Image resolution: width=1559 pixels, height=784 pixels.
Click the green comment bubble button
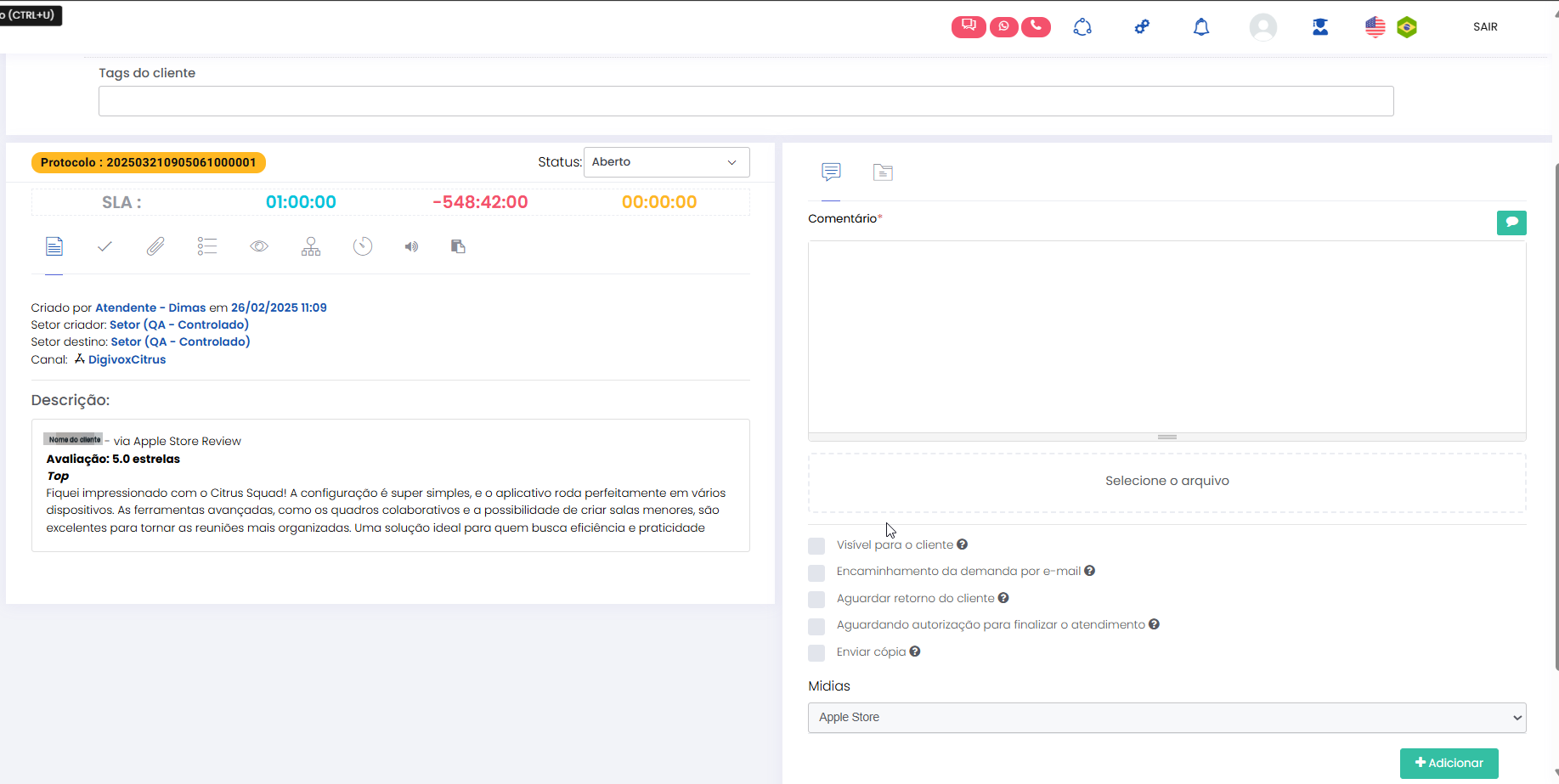pos(1511,223)
